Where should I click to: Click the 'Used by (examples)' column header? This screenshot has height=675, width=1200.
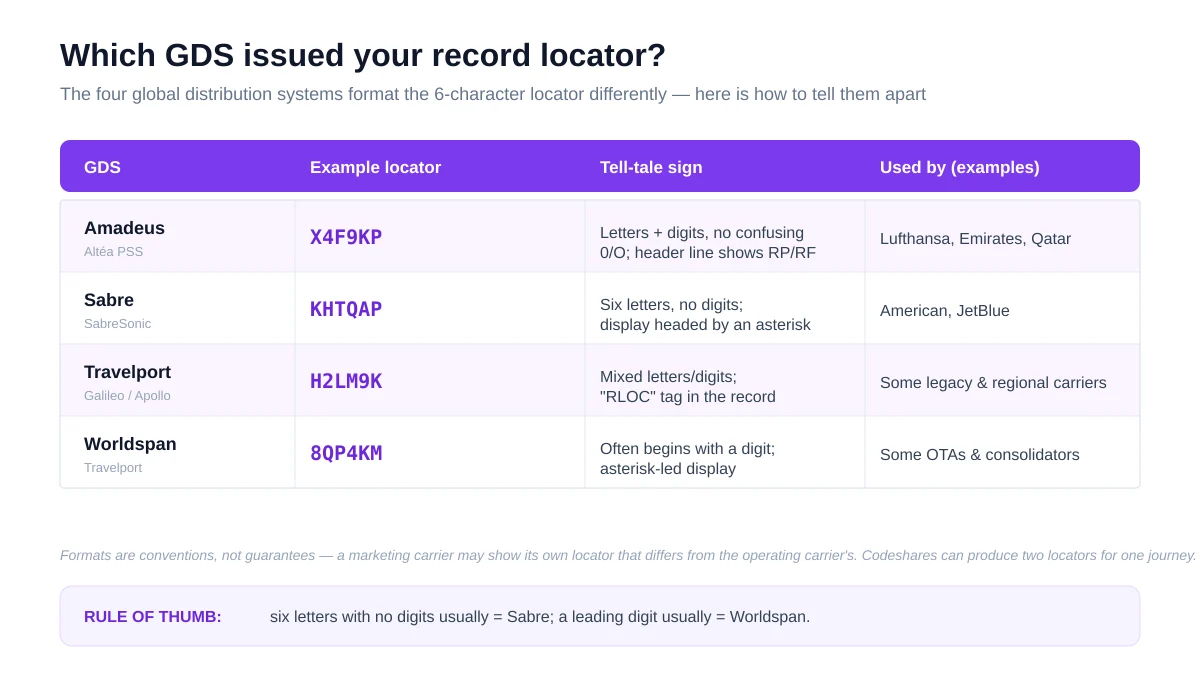point(959,167)
